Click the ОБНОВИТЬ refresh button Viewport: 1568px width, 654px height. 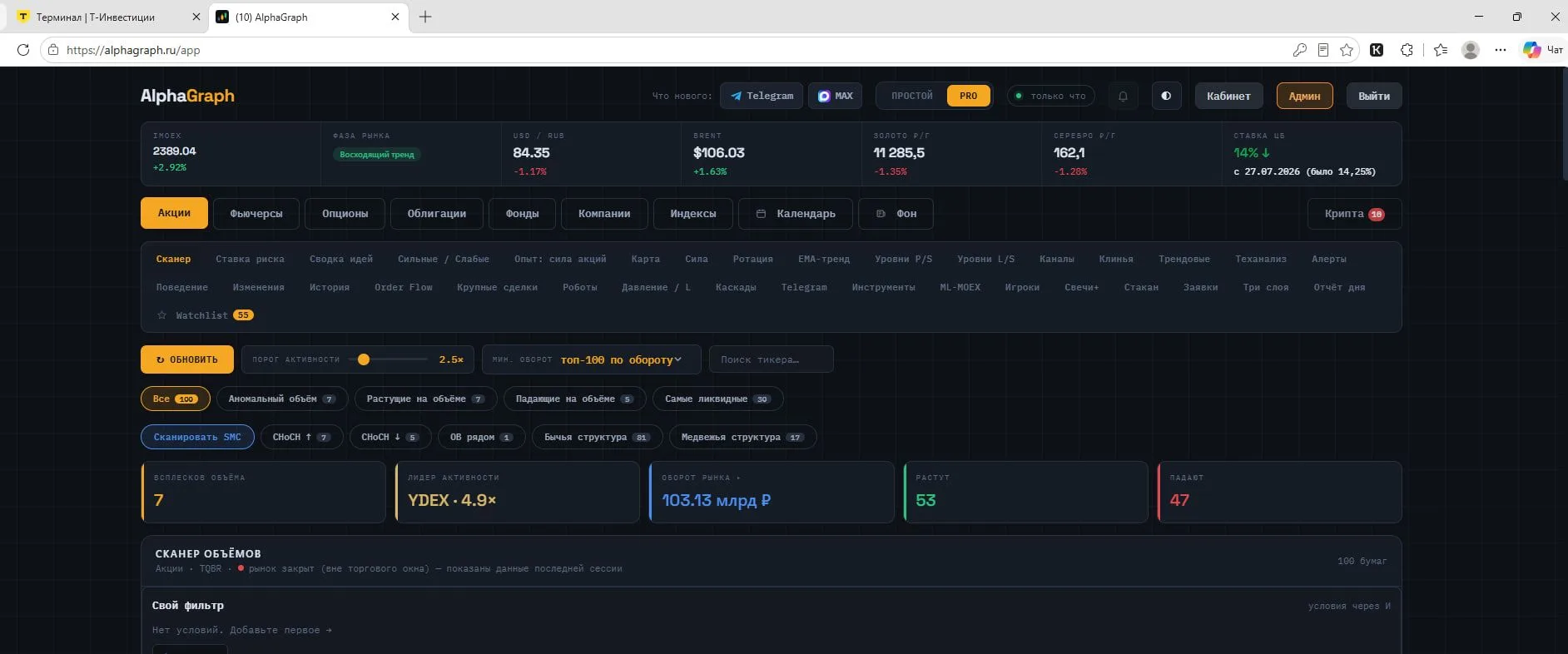coord(187,359)
